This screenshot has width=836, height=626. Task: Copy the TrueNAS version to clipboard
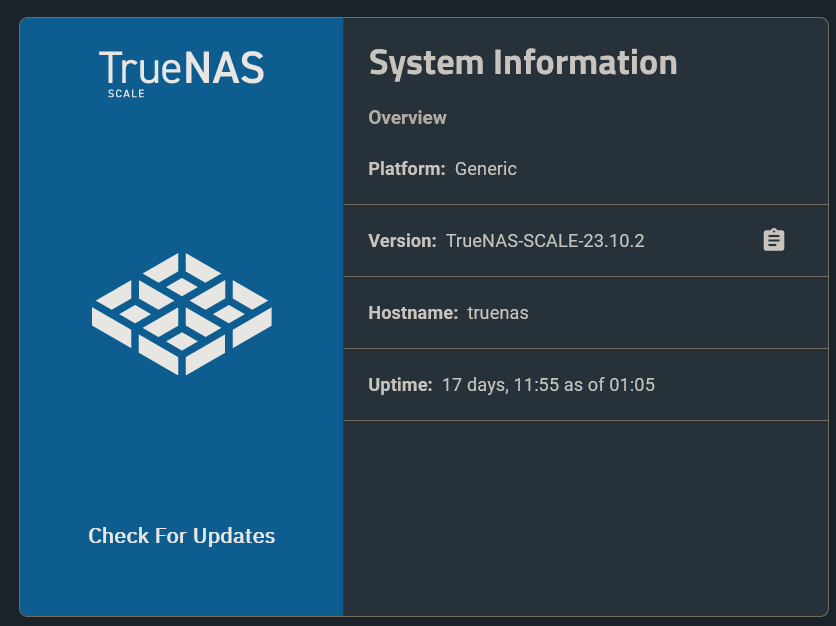pos(774,240)
